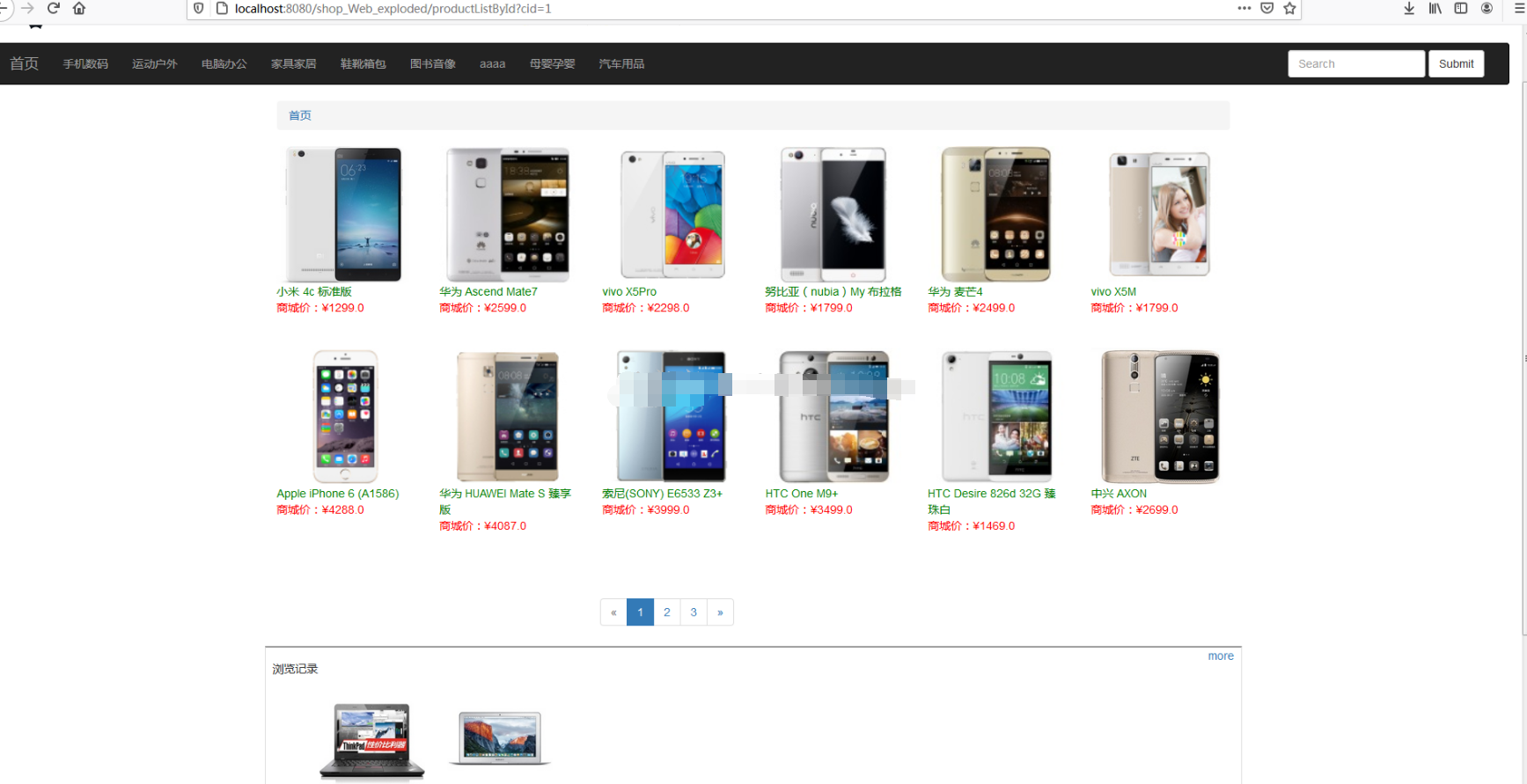Save page to Pocket icon
1527x784 pixels.
coord(1266,8)
